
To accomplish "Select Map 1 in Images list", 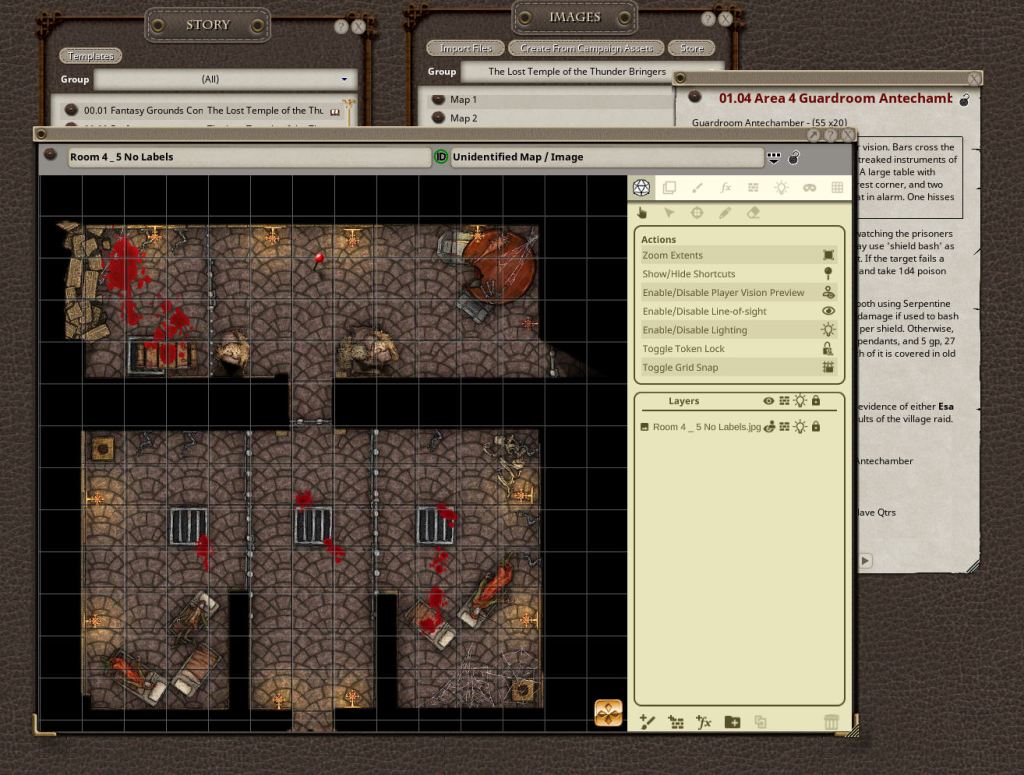I will [463, 100].
